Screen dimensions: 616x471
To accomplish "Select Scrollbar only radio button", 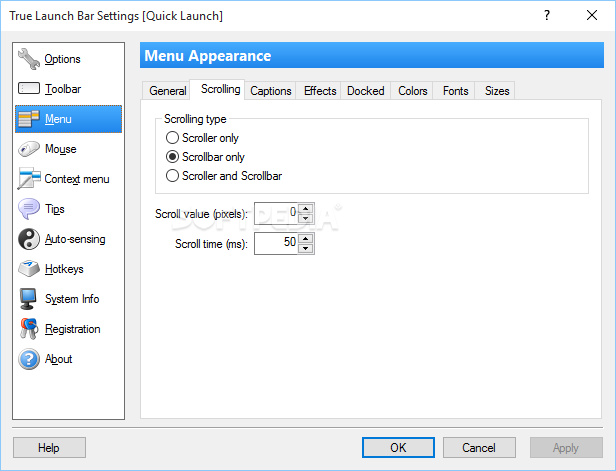I will 172,157.
